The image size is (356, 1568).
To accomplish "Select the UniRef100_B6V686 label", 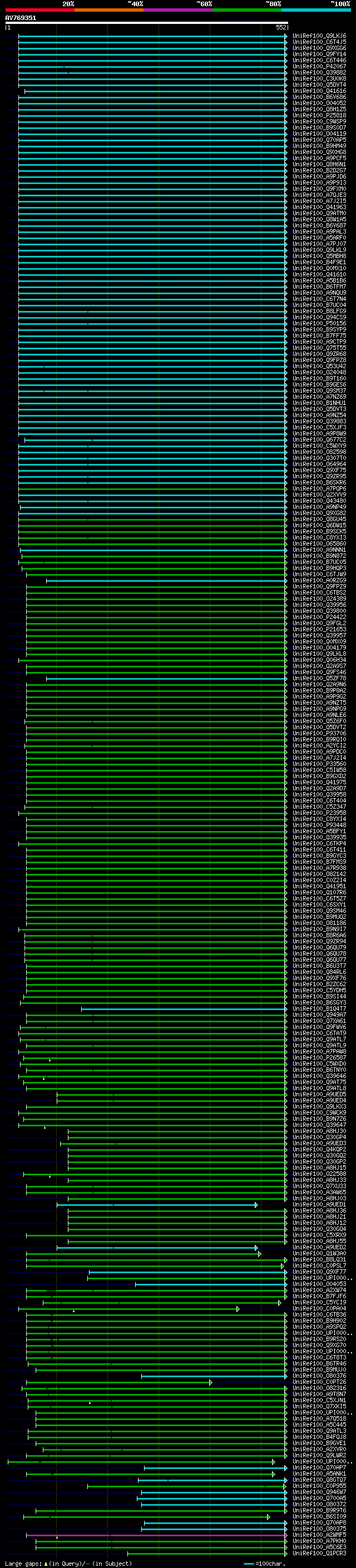I will [319, 97].
